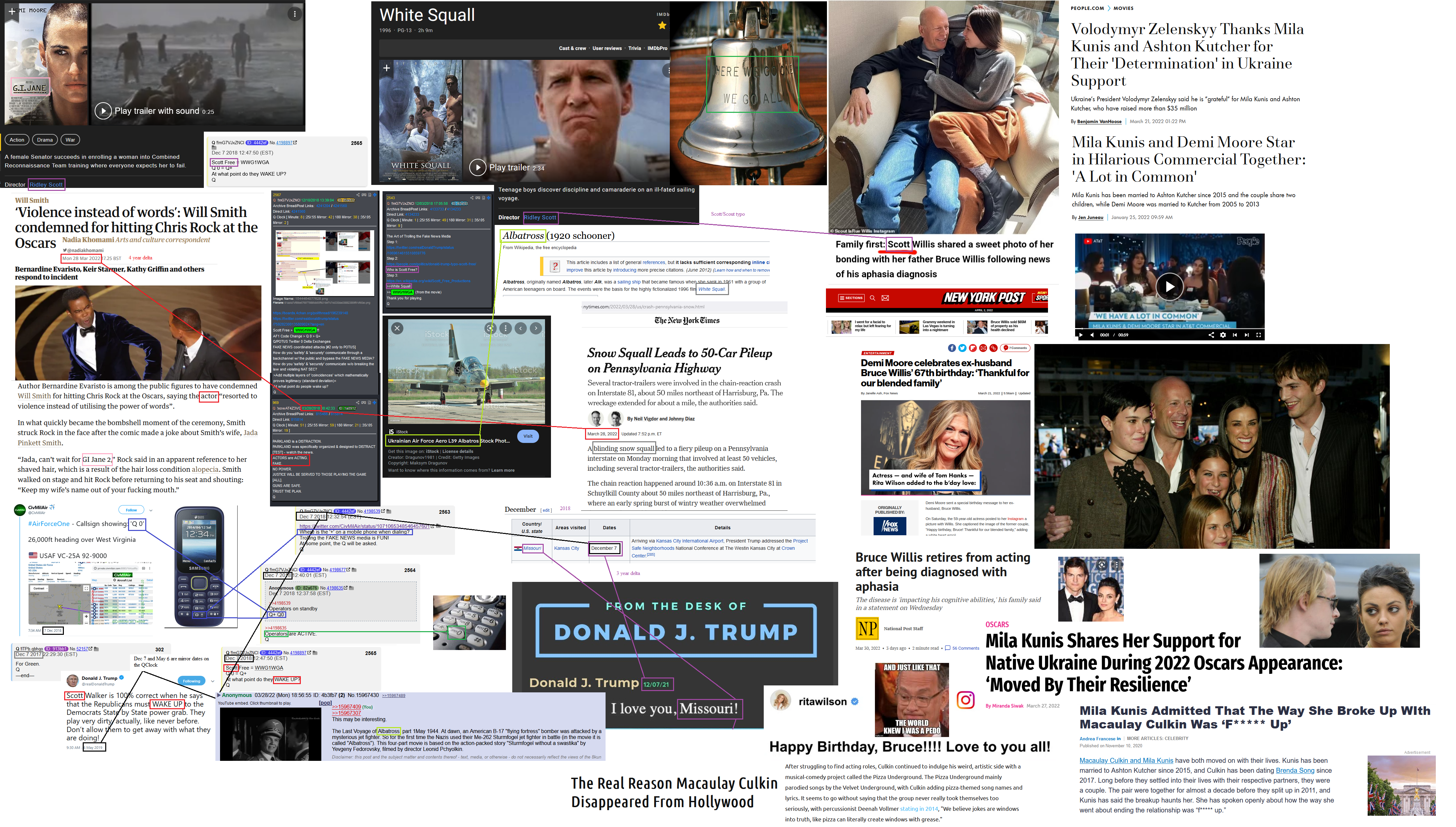Expand options chevron on CivMilAir tweet

pos(151,510)
